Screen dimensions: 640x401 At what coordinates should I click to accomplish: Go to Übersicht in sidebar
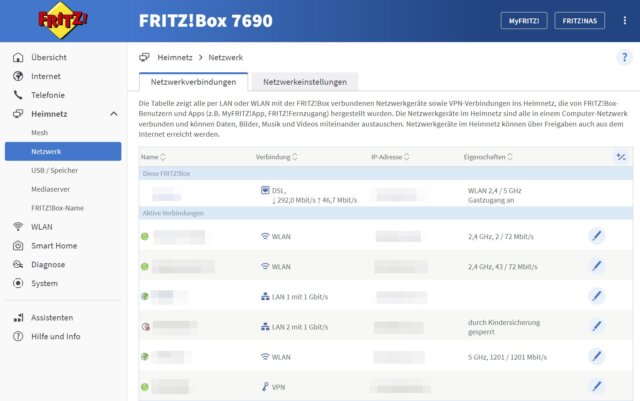[49, 57]
